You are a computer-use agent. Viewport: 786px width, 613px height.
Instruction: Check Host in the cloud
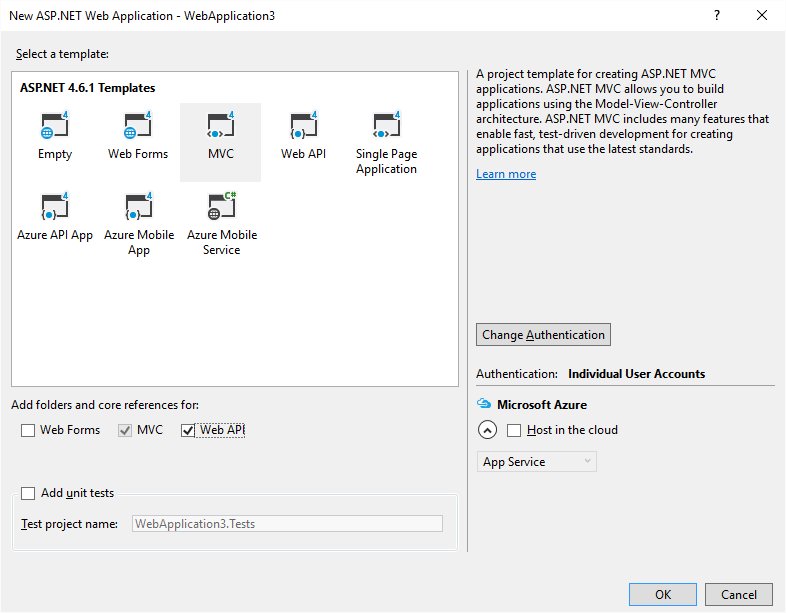pos(514,431)
